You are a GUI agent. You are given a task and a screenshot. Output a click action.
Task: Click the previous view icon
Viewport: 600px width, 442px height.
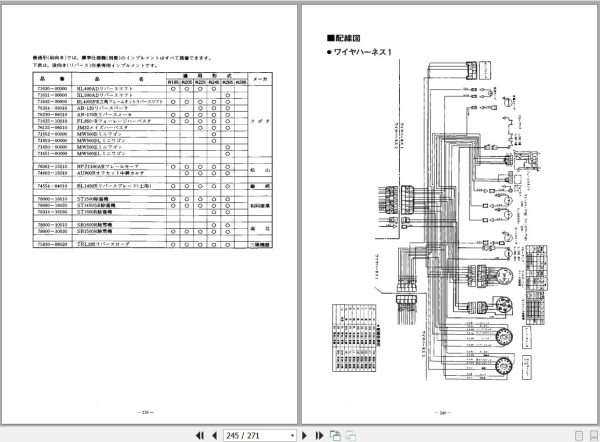click(336, 435)
